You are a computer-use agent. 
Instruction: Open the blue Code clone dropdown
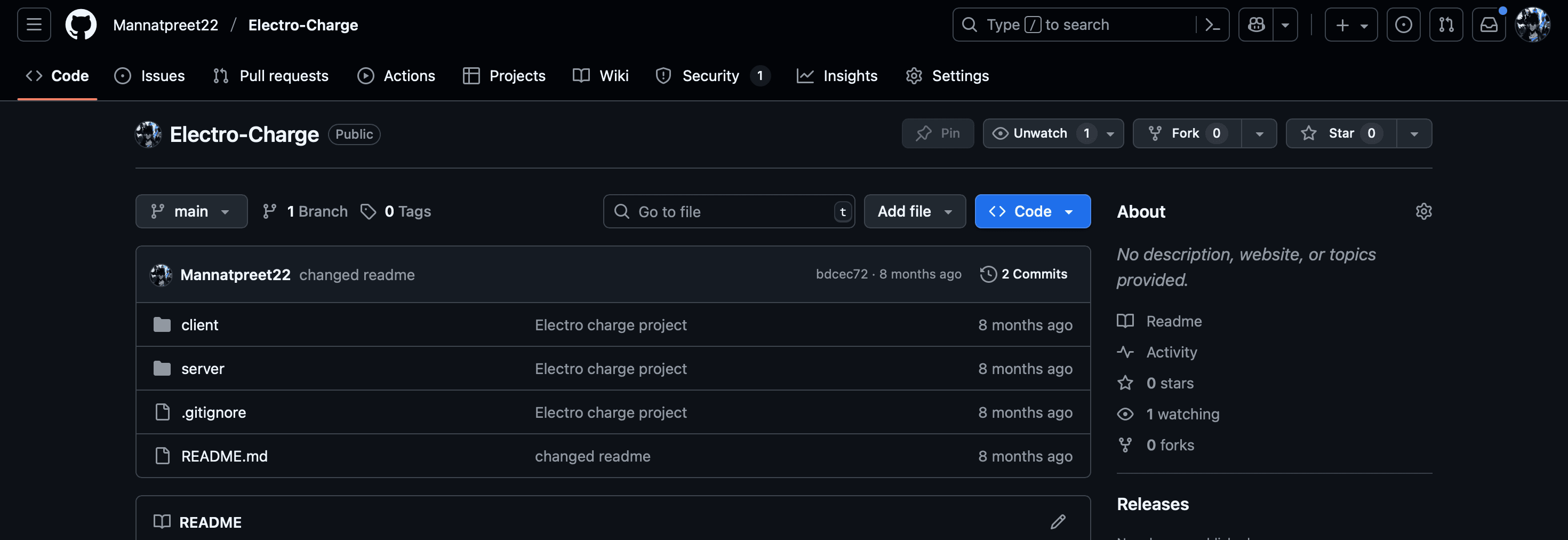[1033, 211]
